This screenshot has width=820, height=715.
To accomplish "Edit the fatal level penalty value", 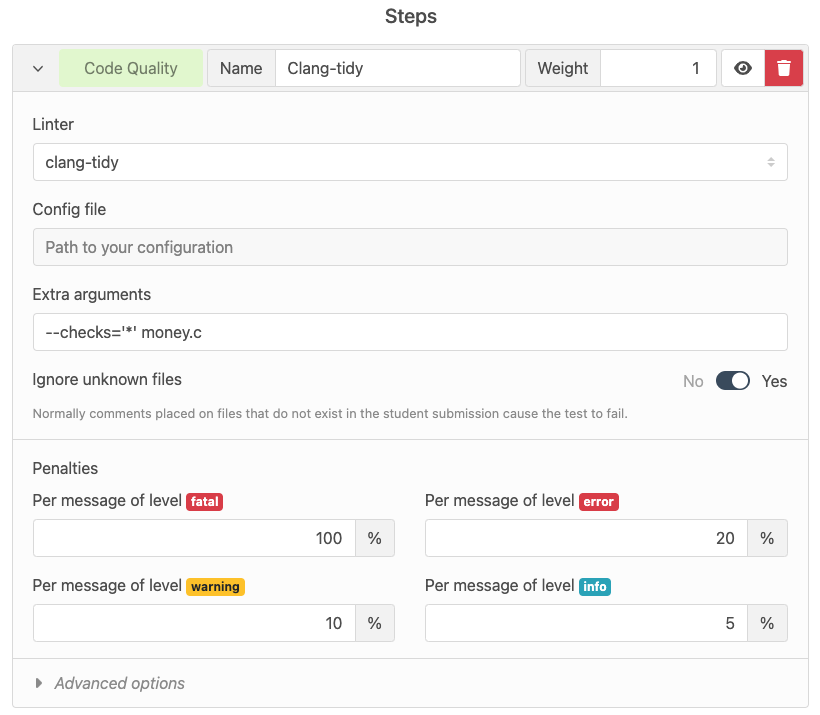I will tap(195, 538).
